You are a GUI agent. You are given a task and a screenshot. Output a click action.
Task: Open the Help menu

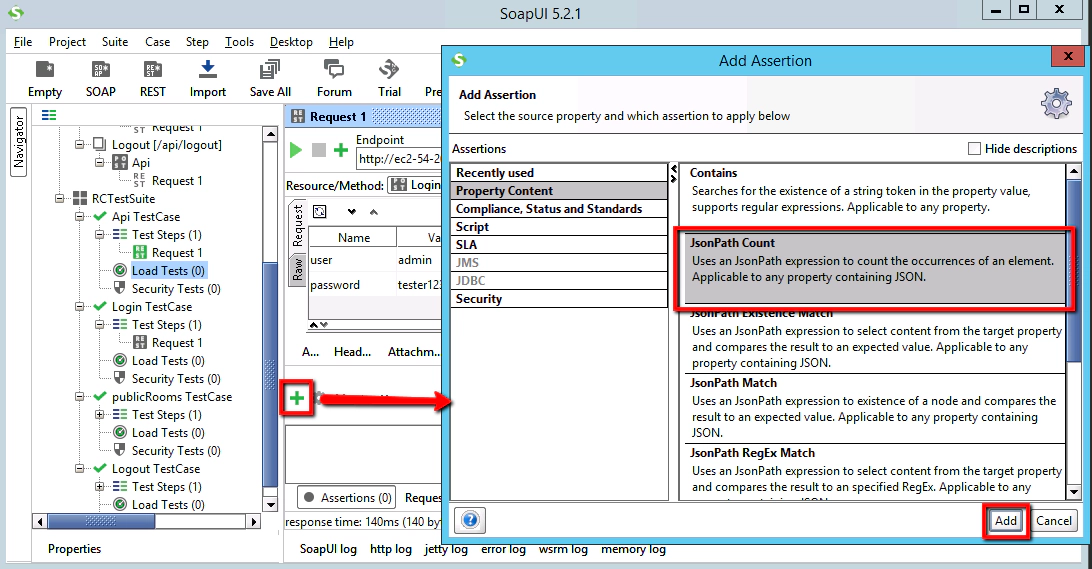[341, 42]
